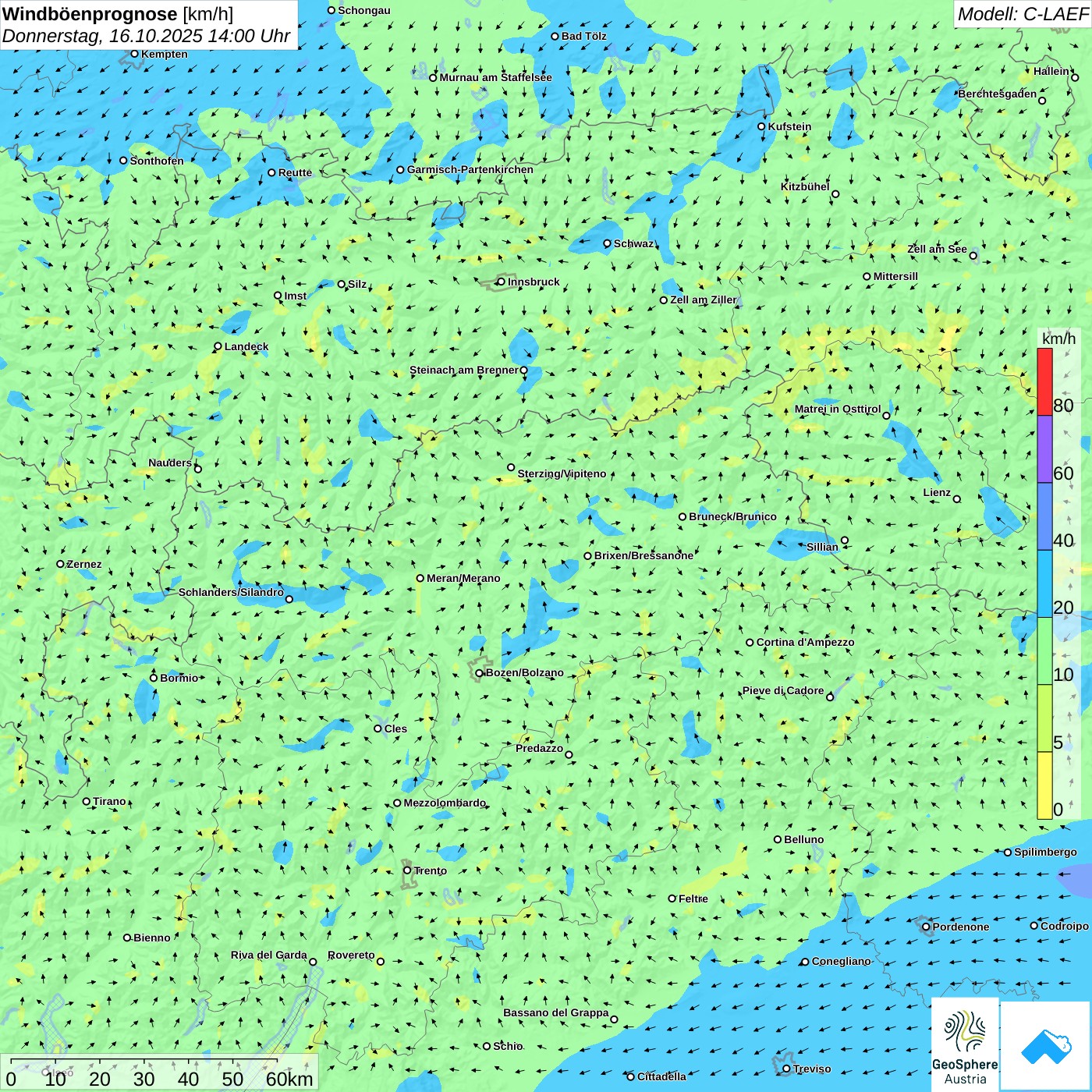This screenshot has height=1092, width=1092.
Task: Click the blue cloud logo icon
Action: (x=1046, y=1046)
